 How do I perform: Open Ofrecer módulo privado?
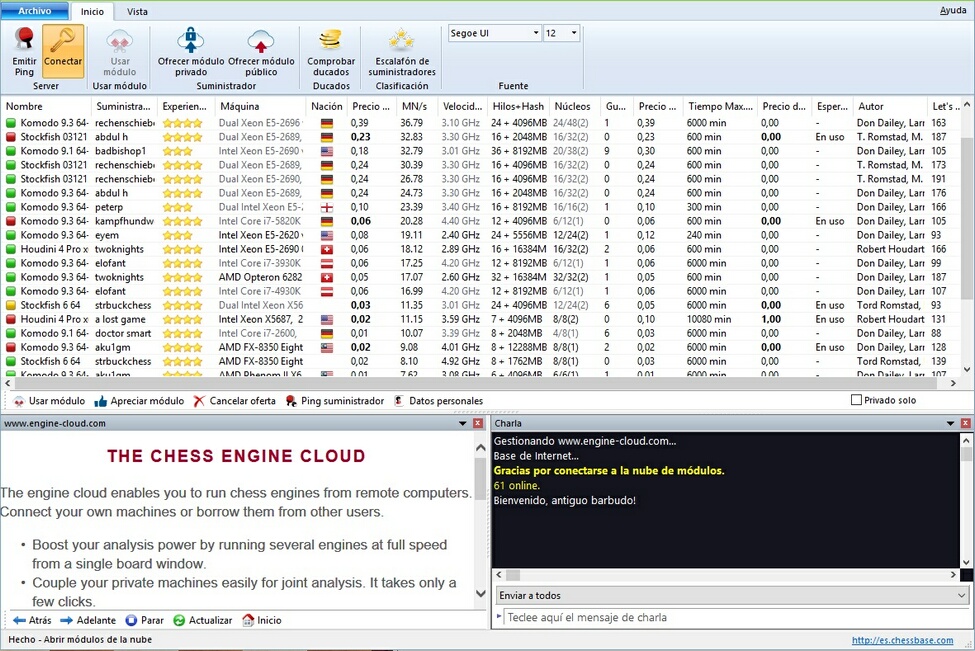tap(191, 52)
